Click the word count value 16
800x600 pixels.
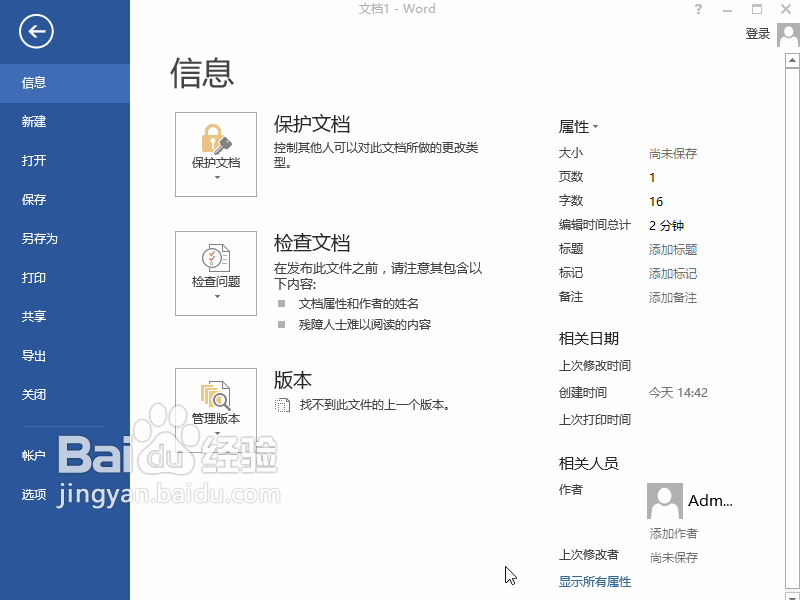pos(656,202)
